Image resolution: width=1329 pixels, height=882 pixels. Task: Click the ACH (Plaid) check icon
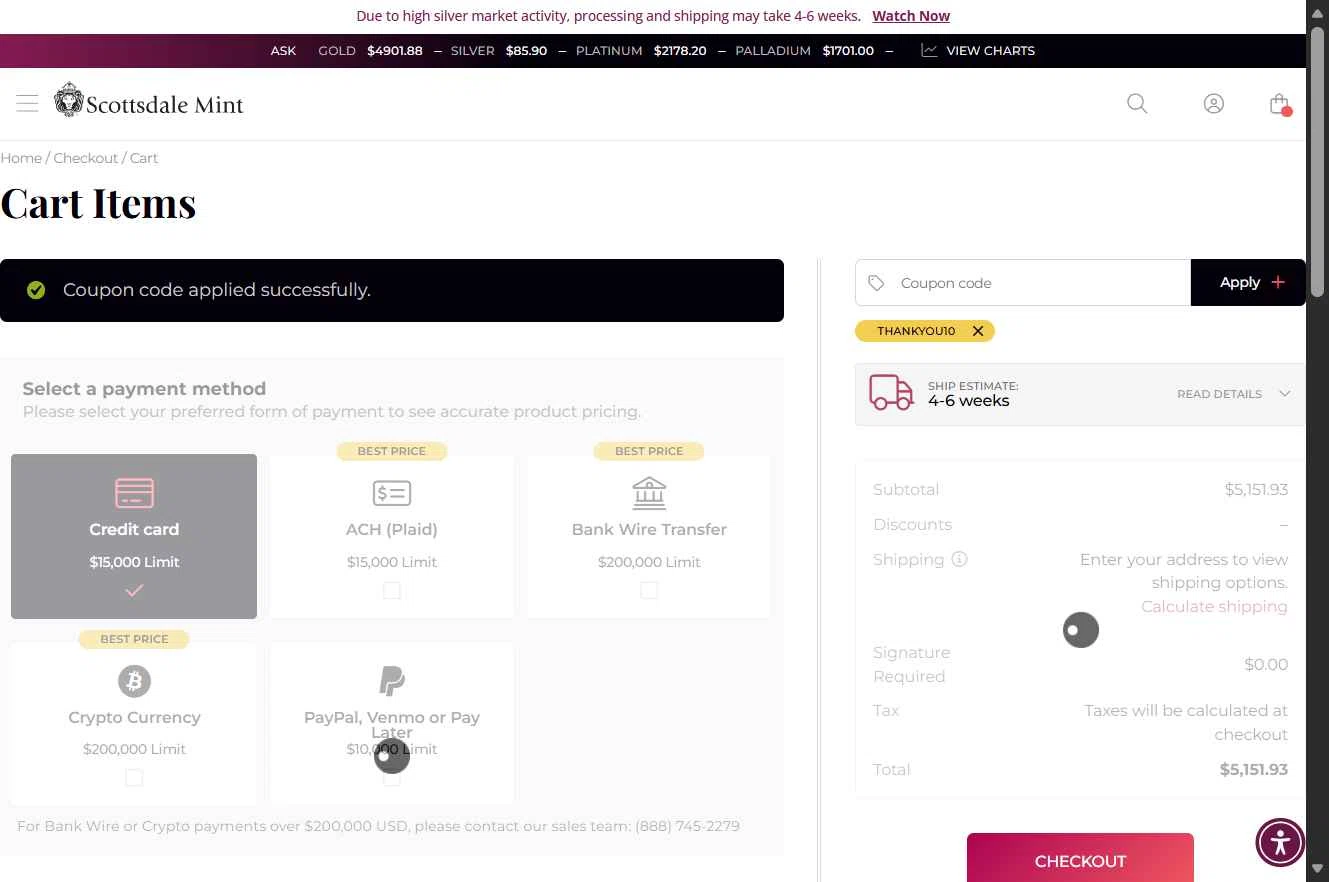pyautogui.click(x=391, y=493)
